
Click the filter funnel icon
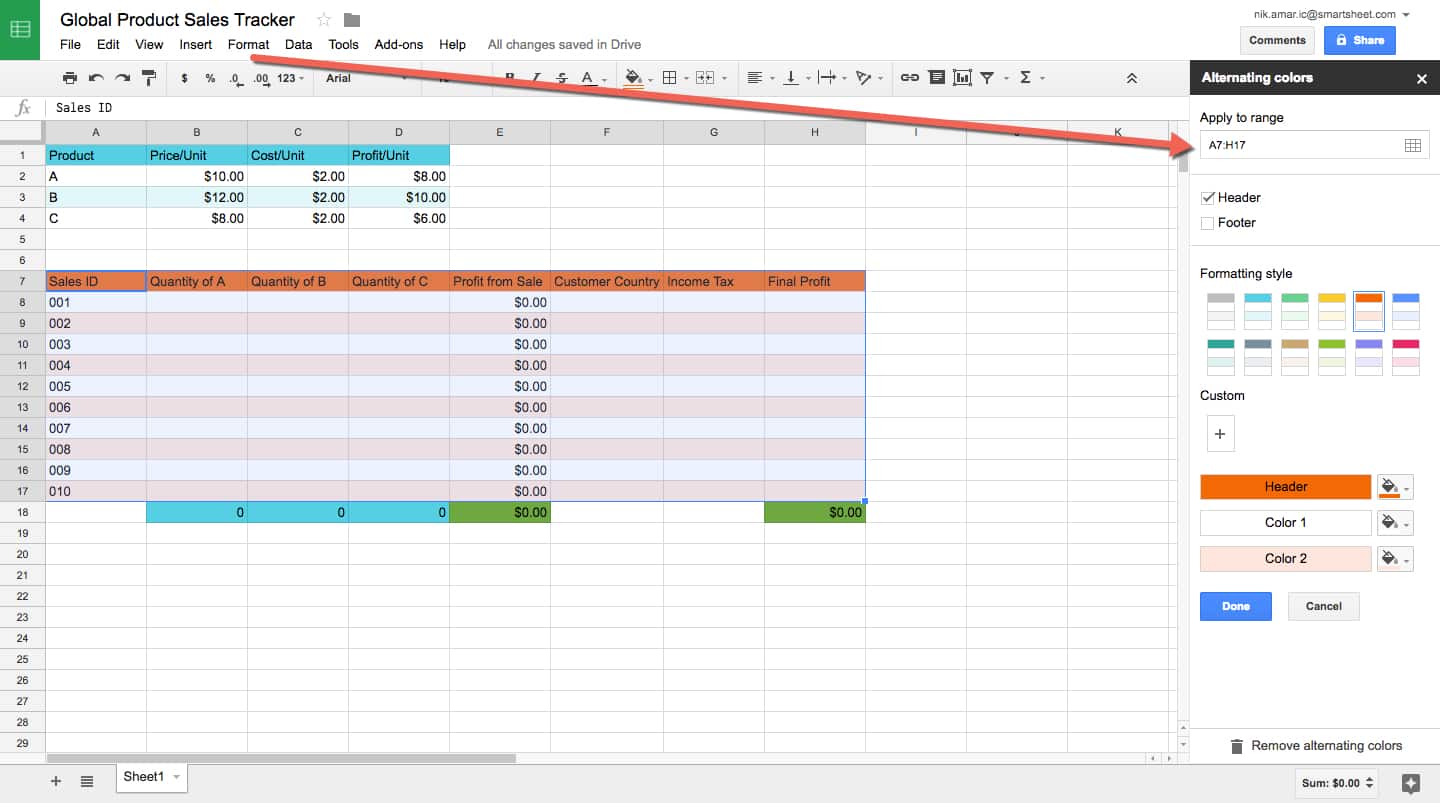point(987,78)
